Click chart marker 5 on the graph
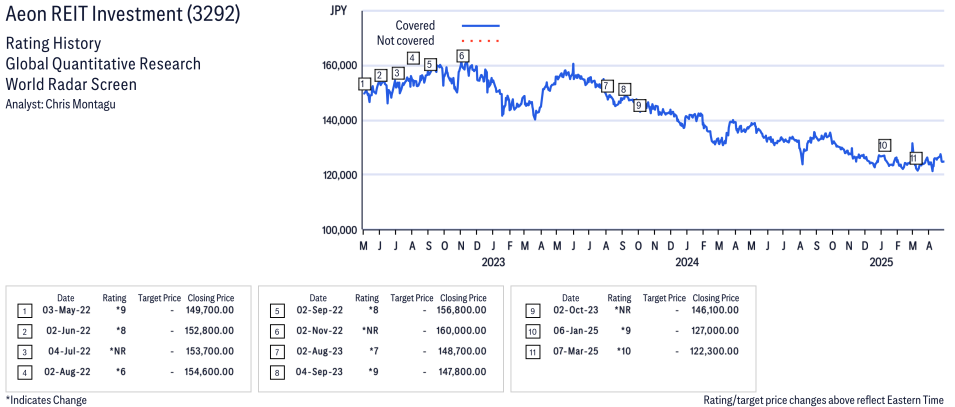Image resolution: width=955 pixels, height=407 pixels. 430,64
